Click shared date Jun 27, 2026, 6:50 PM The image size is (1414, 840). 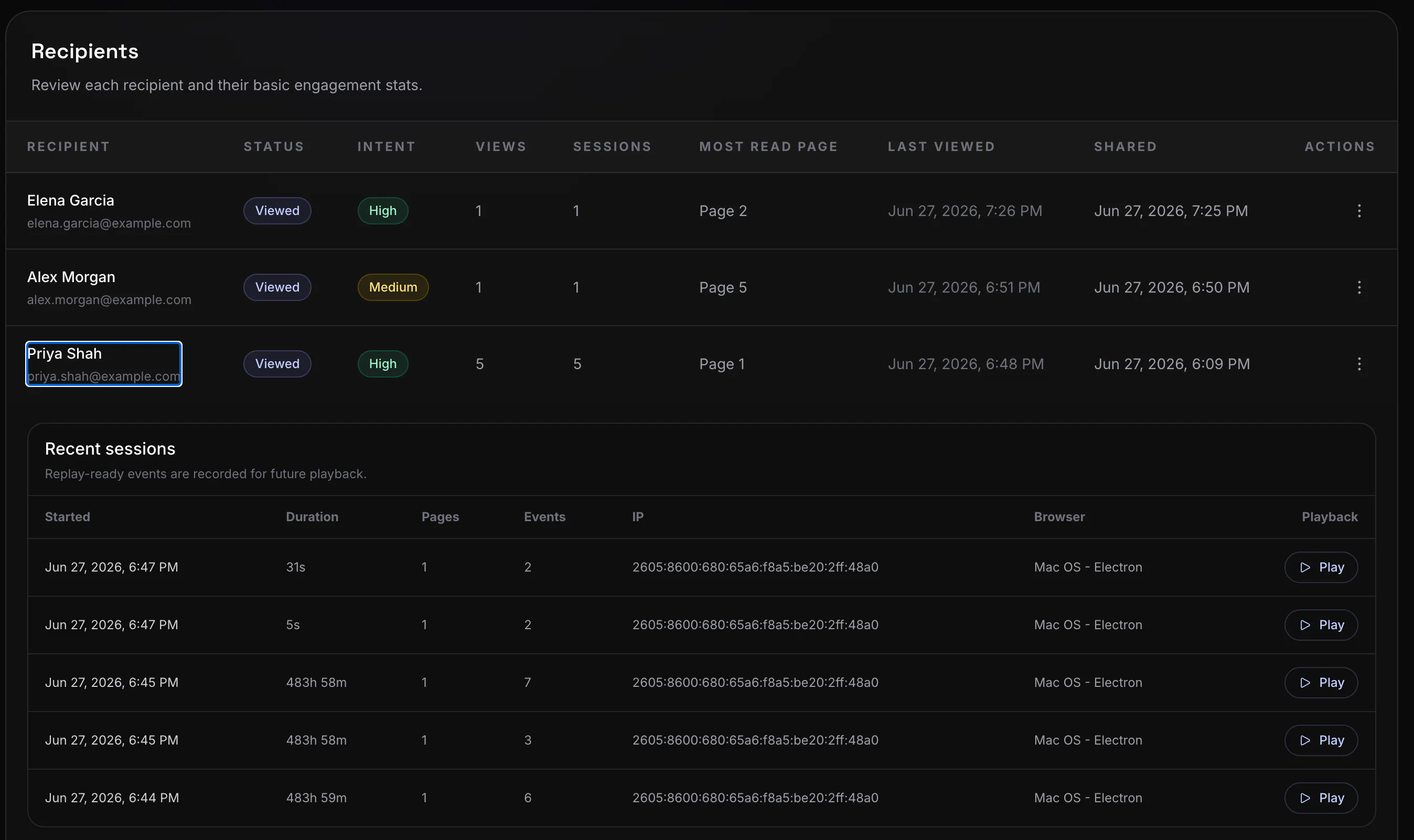point(1171,287)
